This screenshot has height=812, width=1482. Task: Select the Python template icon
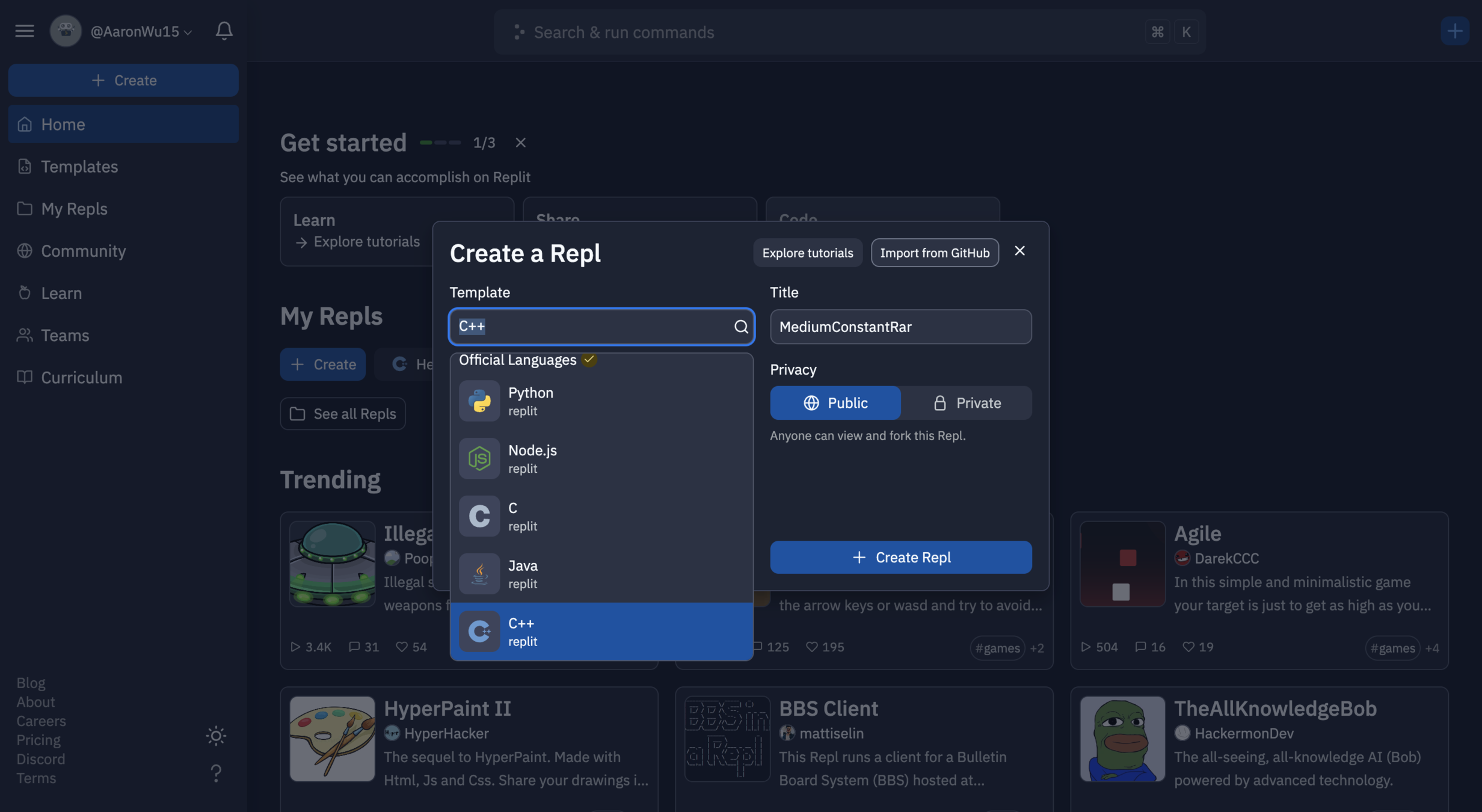479,401
